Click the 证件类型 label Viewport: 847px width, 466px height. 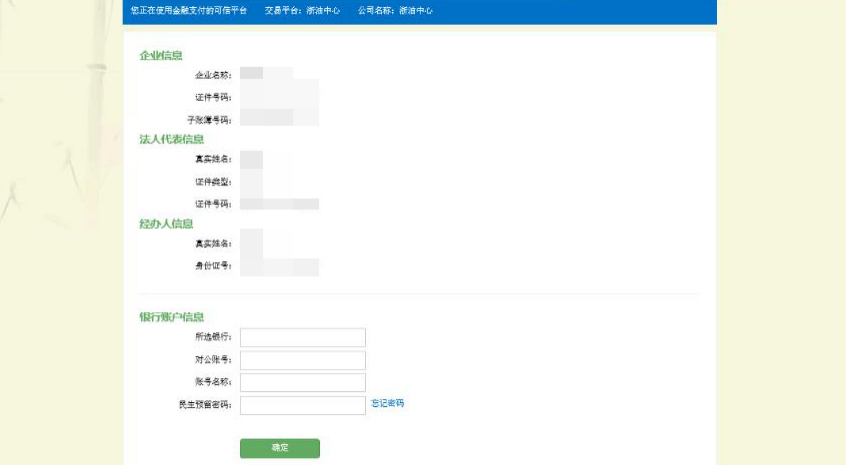click(213, 182)
